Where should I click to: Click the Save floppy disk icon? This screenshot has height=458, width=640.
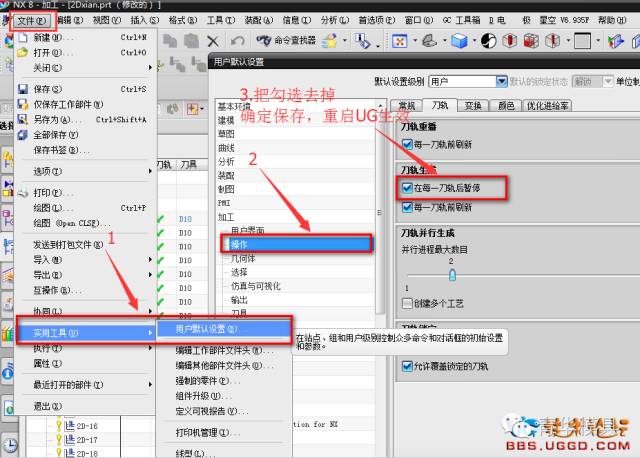(23, 89)
